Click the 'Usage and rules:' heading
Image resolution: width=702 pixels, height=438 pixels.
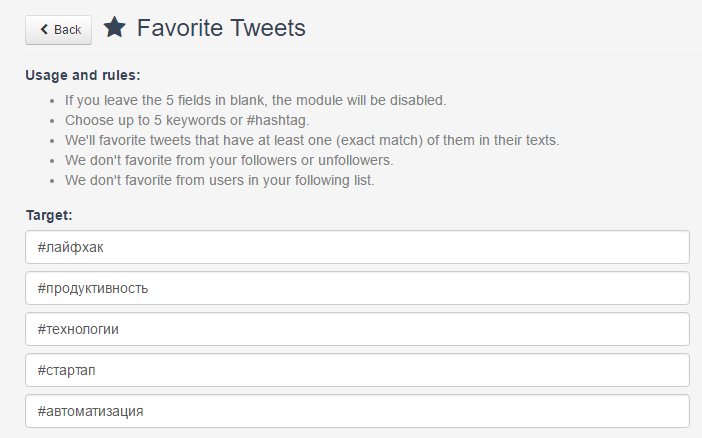[x=83, y=75]
